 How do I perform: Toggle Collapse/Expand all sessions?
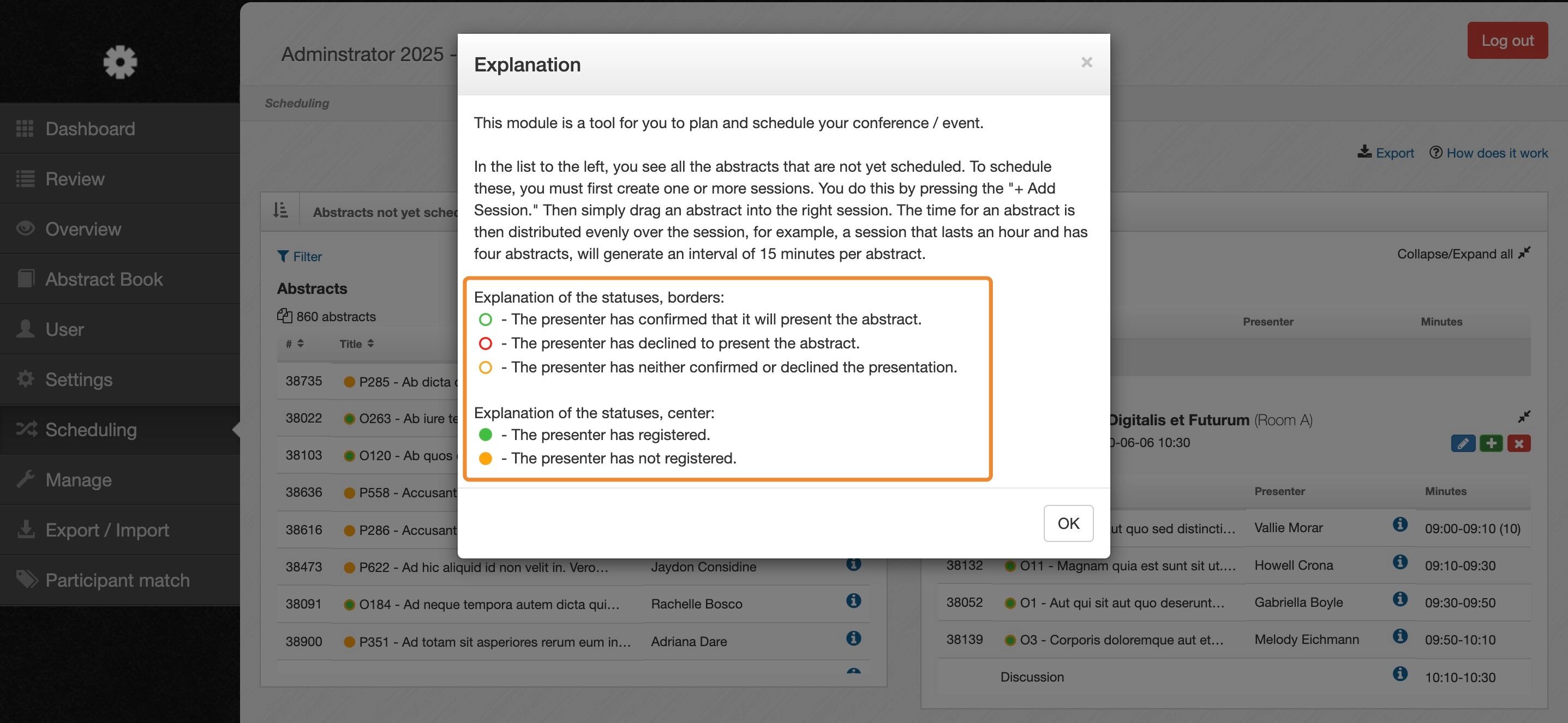(x=1463, y=254)
